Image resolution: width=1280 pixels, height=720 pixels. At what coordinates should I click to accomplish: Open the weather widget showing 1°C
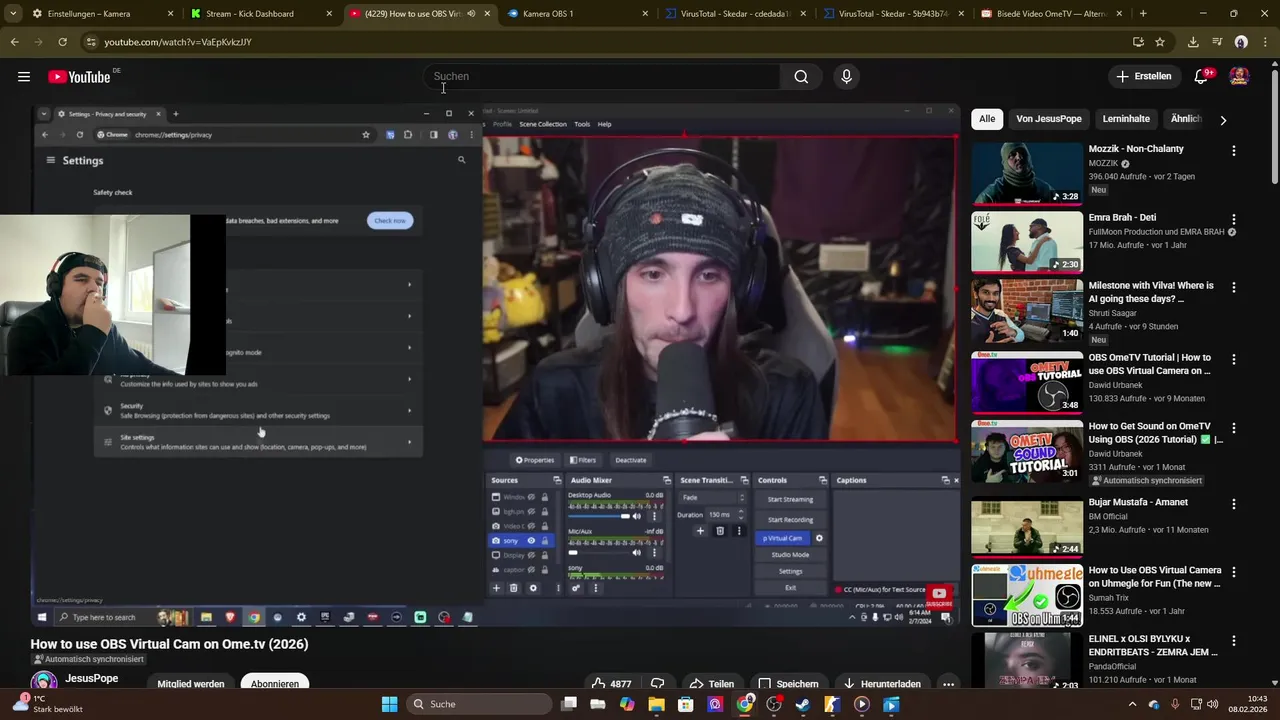tap(48, 704)
